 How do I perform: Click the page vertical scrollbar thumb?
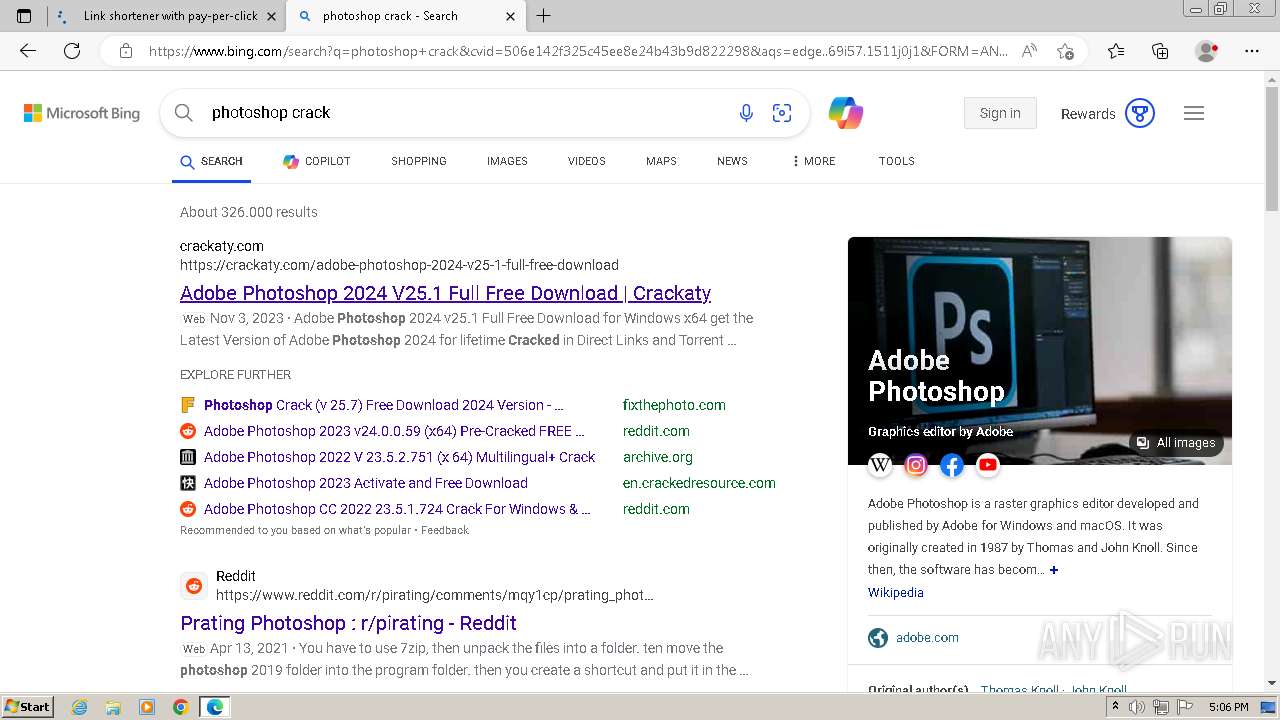coord(1272,147)
